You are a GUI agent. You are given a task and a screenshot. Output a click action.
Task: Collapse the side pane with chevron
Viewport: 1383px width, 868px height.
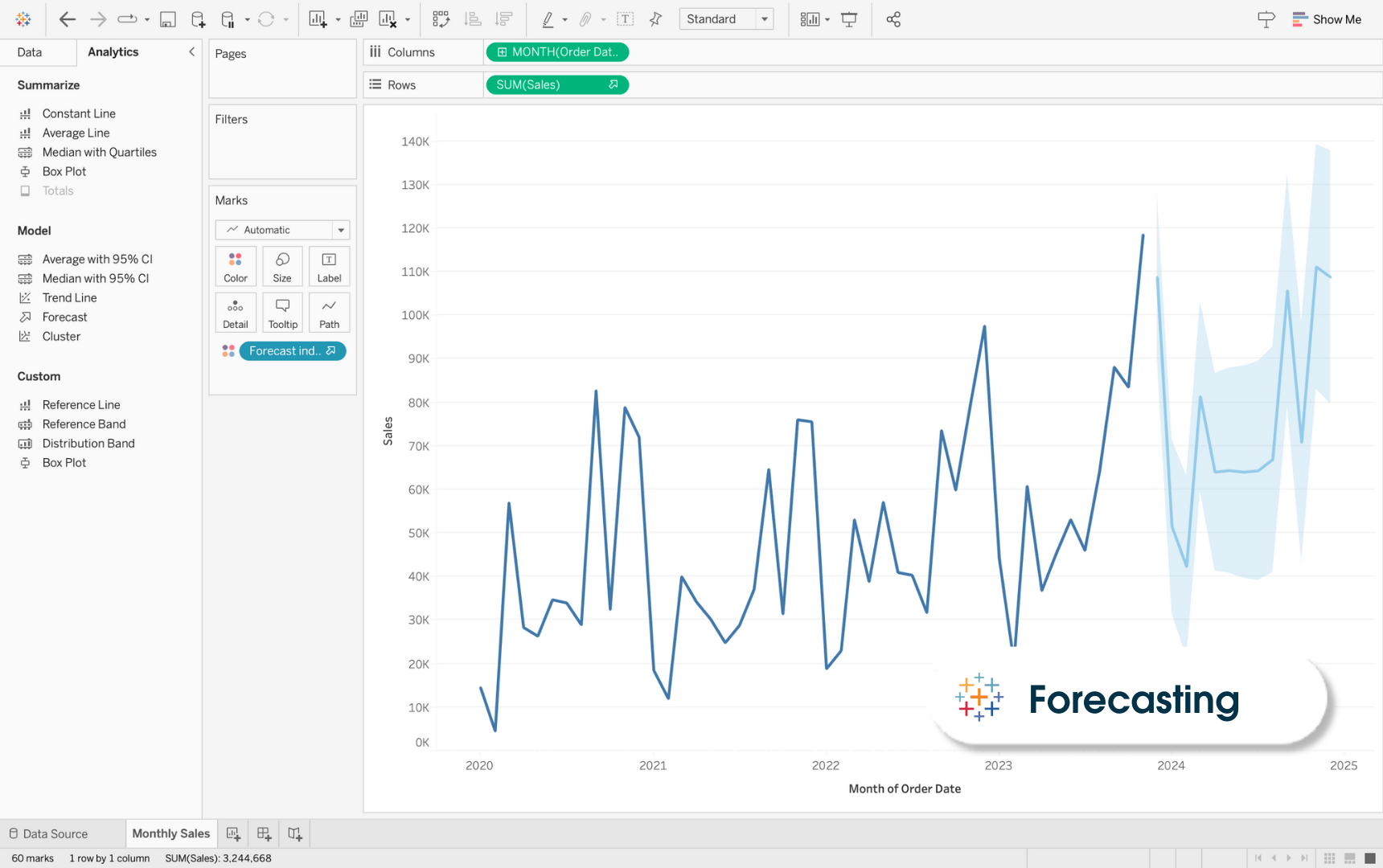pyautogui.click(x=191, y=52)
